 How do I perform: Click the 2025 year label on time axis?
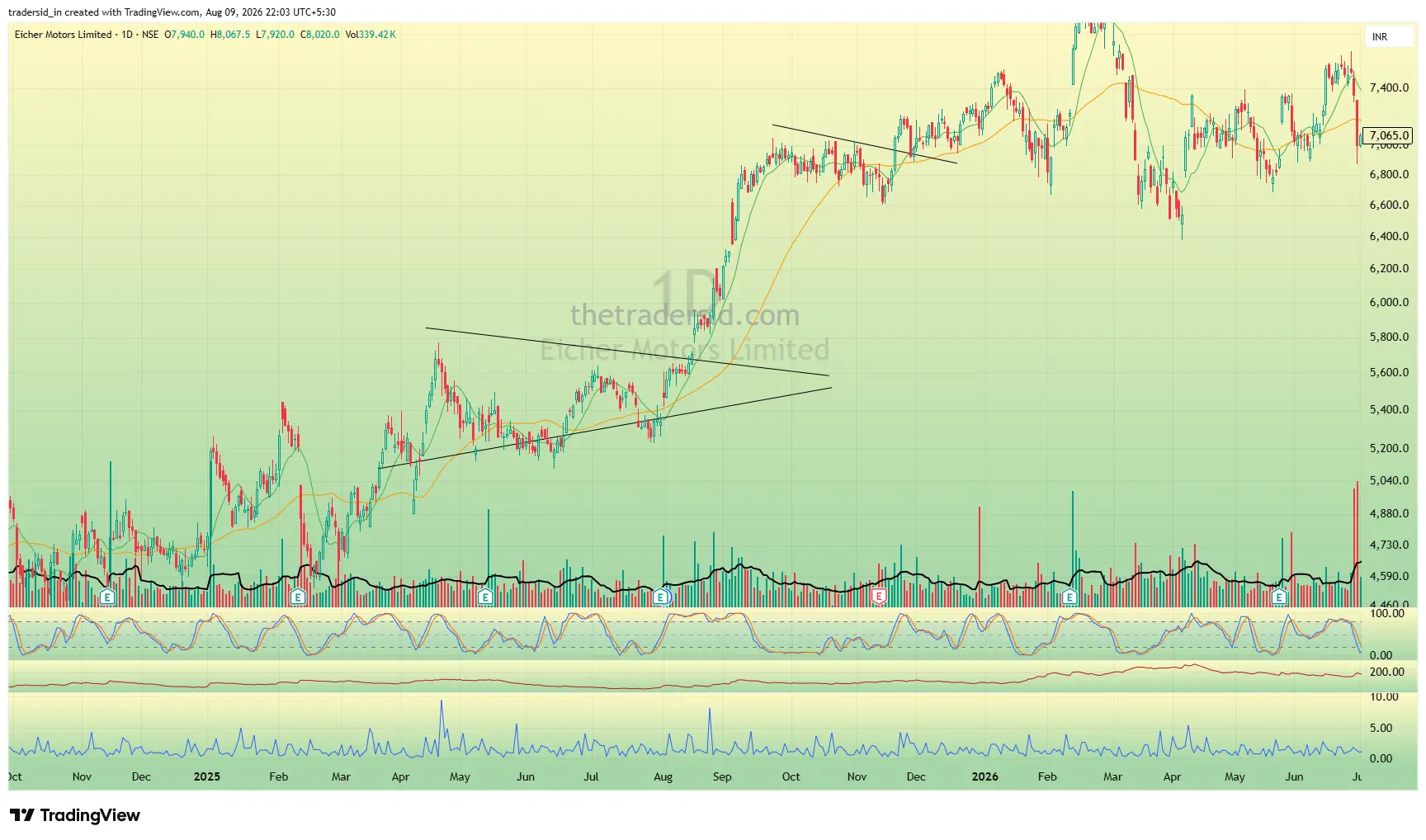207,777
